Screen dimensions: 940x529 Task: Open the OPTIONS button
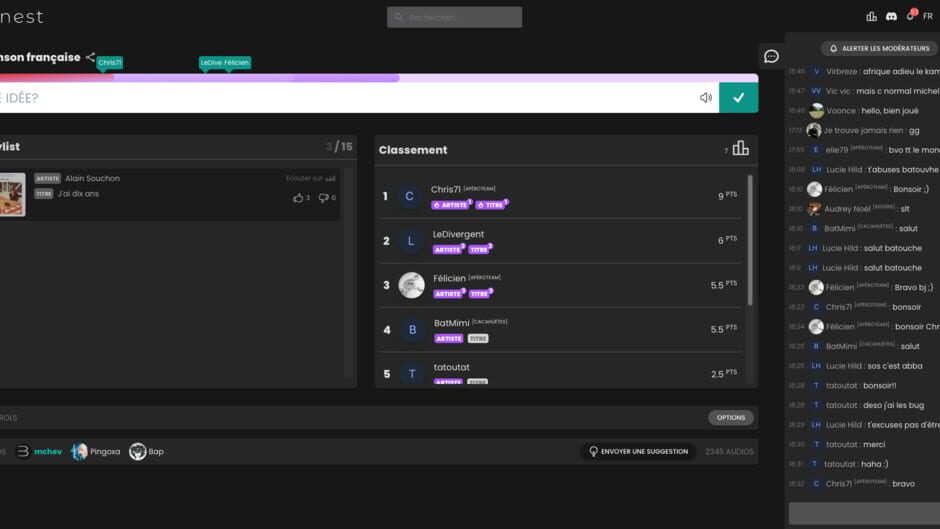tap(731, 417)
